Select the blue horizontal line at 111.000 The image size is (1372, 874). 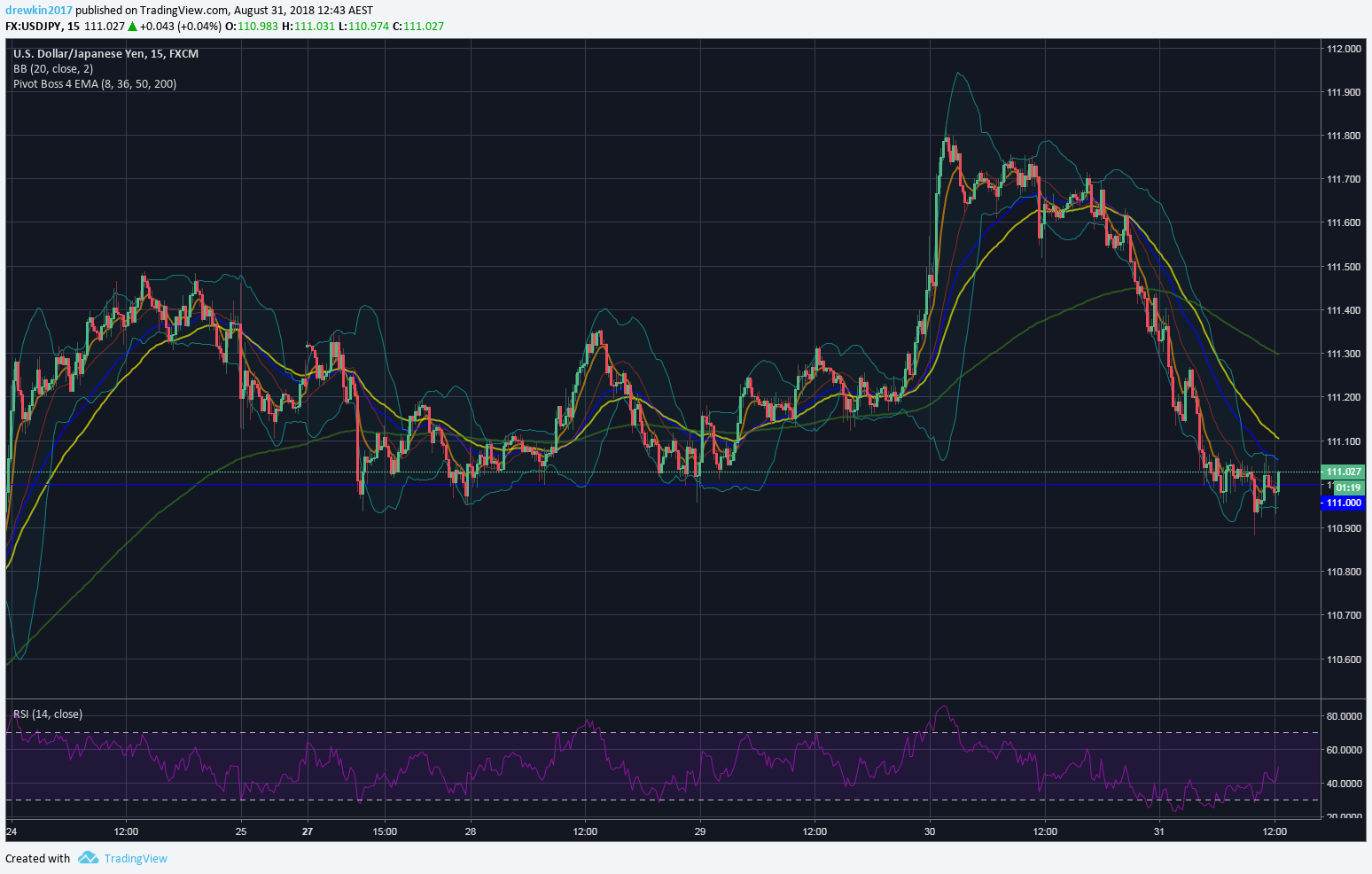(663, 485)
